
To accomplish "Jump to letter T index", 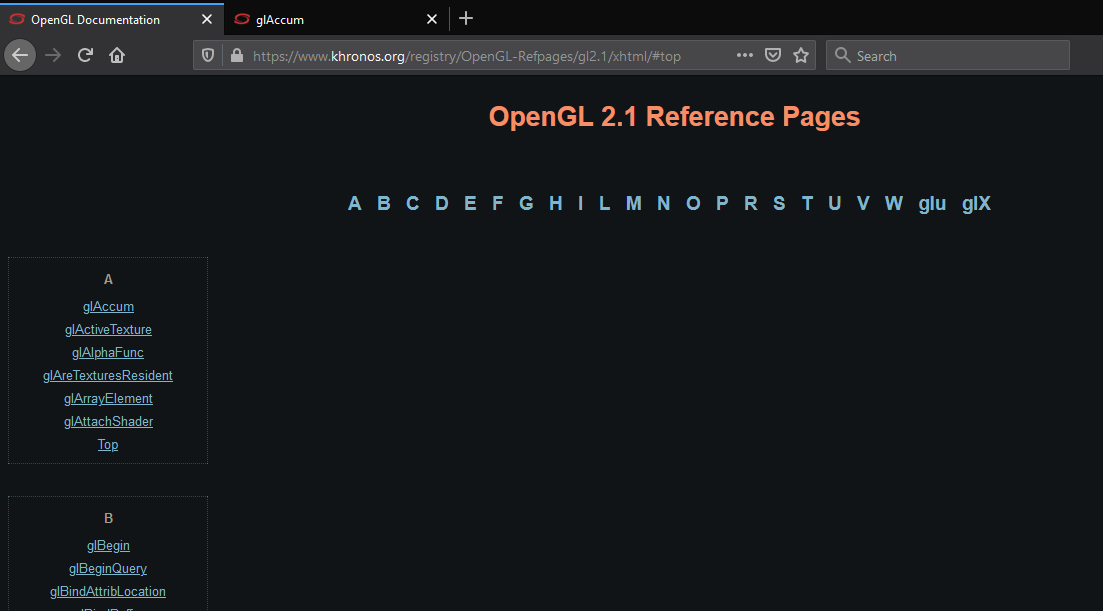I will [808, 203].
